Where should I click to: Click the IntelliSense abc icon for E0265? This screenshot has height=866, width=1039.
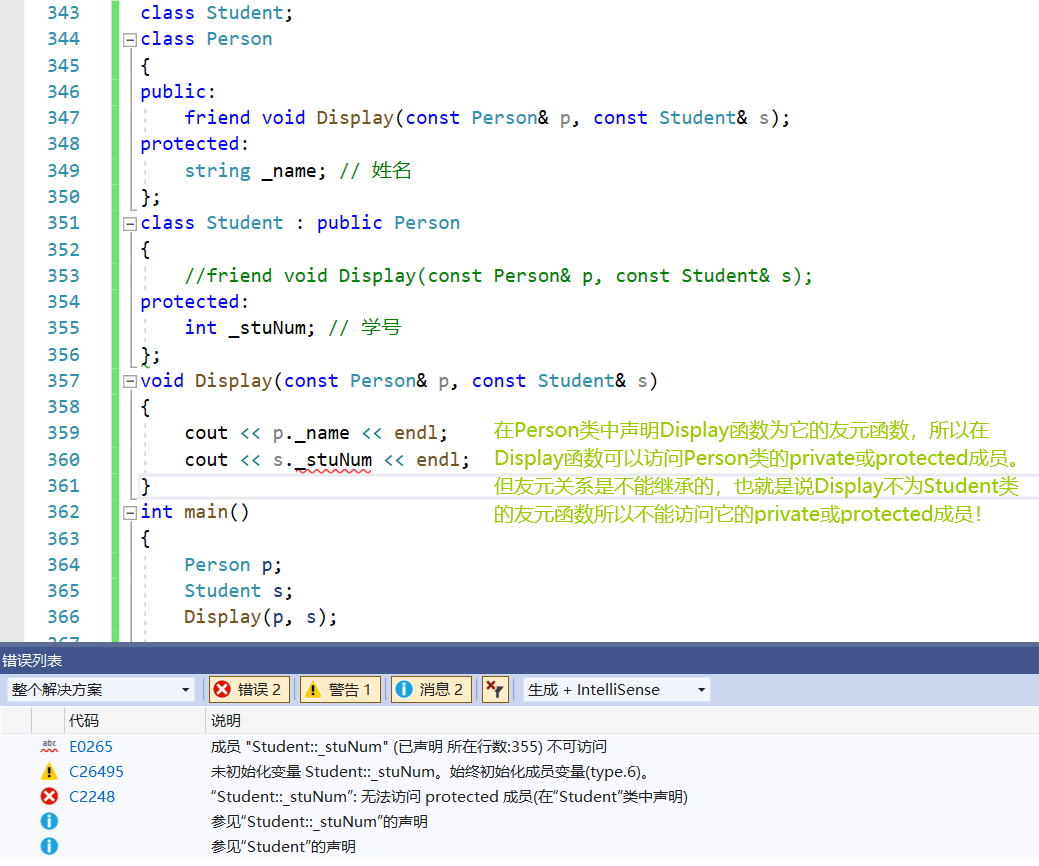49,747
